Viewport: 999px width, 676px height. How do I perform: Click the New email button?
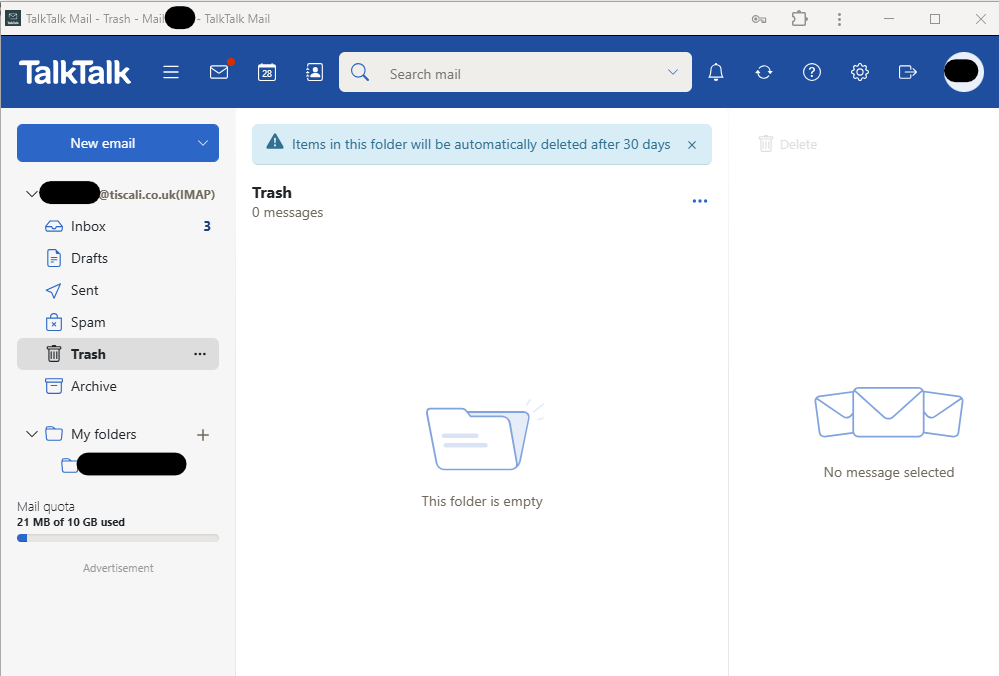point(102,143)
